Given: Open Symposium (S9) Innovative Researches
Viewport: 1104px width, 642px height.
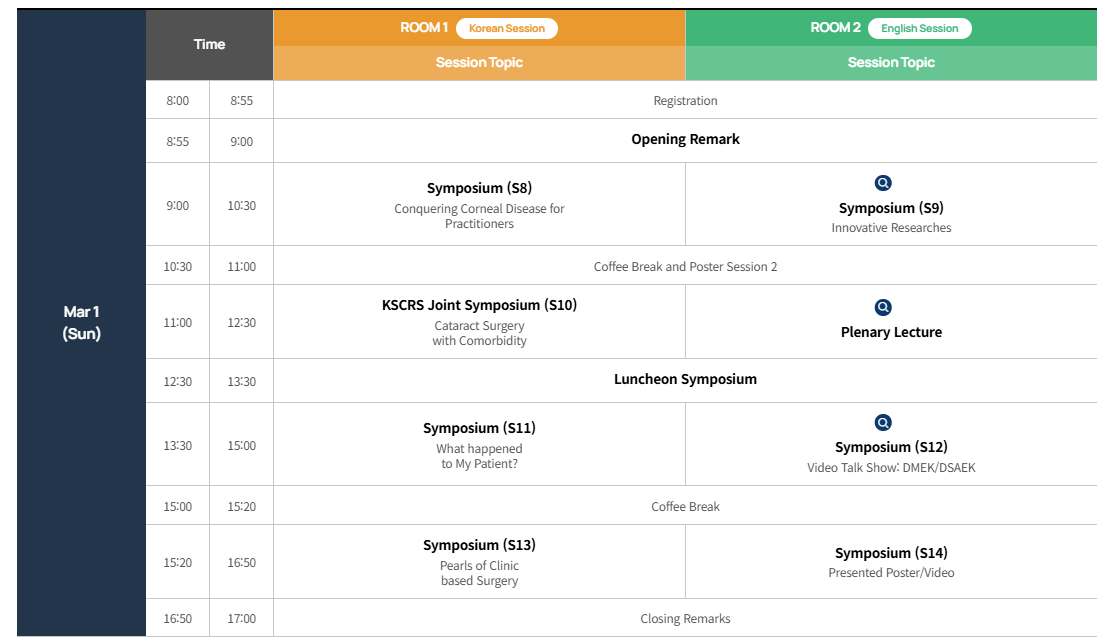Looking at the screenshot, I should pos(891,209).
